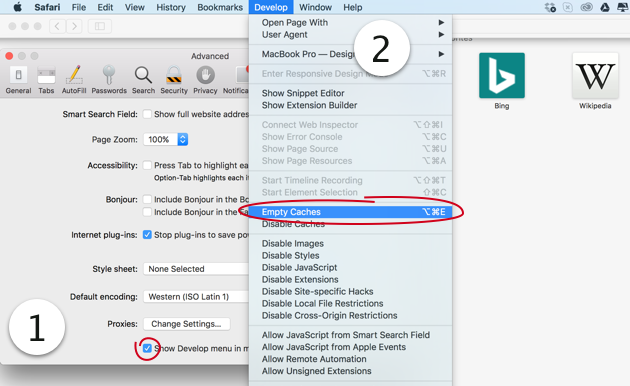The width and height of the screenshot is (630, 386).
Task: Close the Advanced preferences window
Action: pos(9,56)
